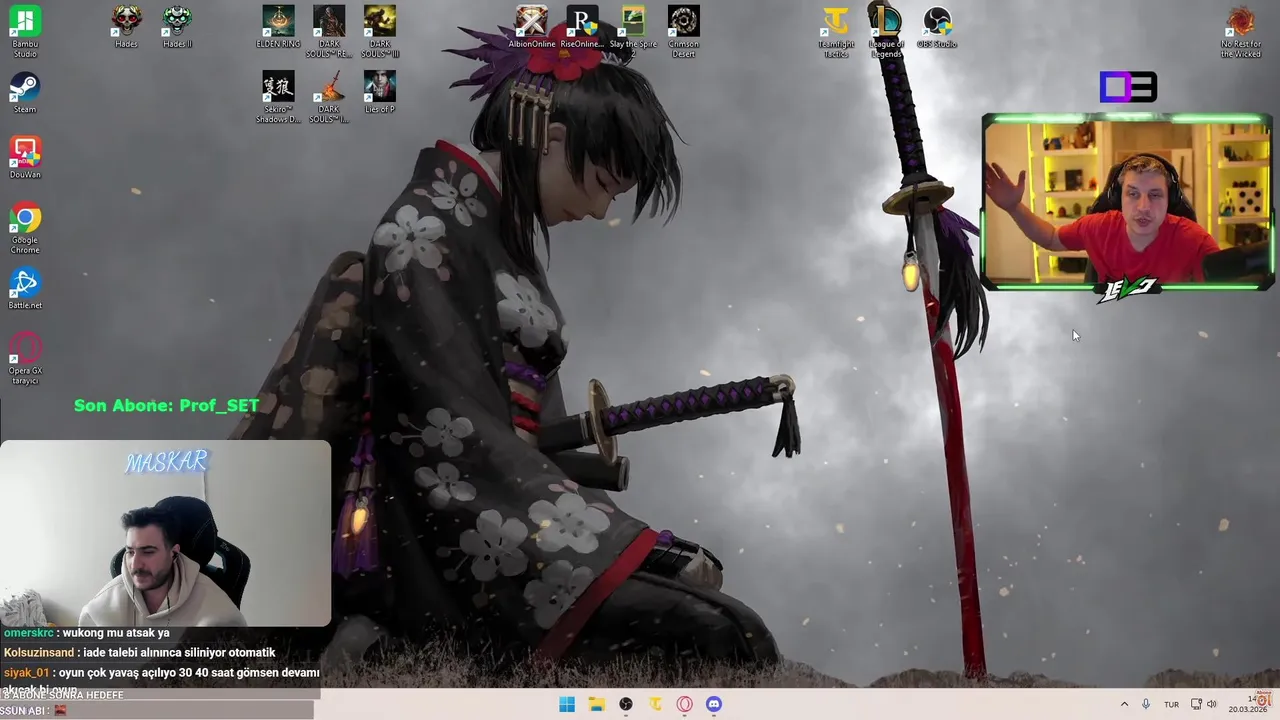This screenshot has height=720, width=1280.
Task: Select the DARK SOULS II bonfire icon
Action: click(x=329, y=97)
